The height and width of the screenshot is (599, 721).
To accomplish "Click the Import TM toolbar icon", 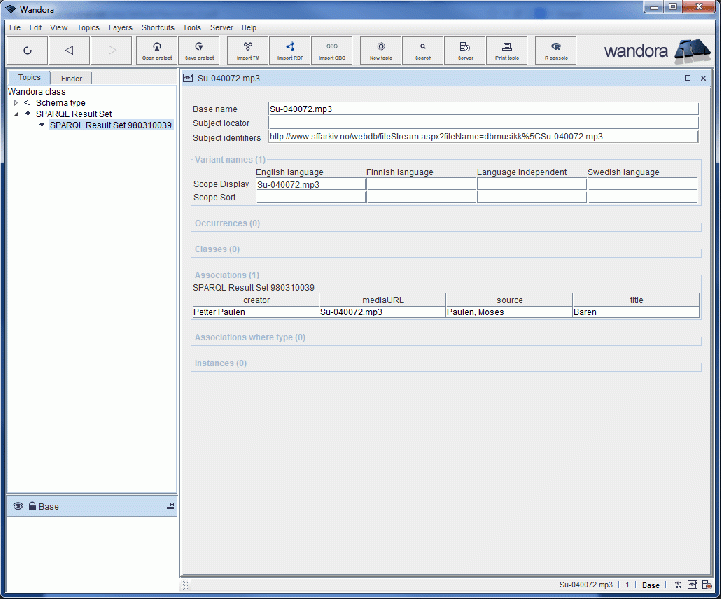I will point(248,50).
